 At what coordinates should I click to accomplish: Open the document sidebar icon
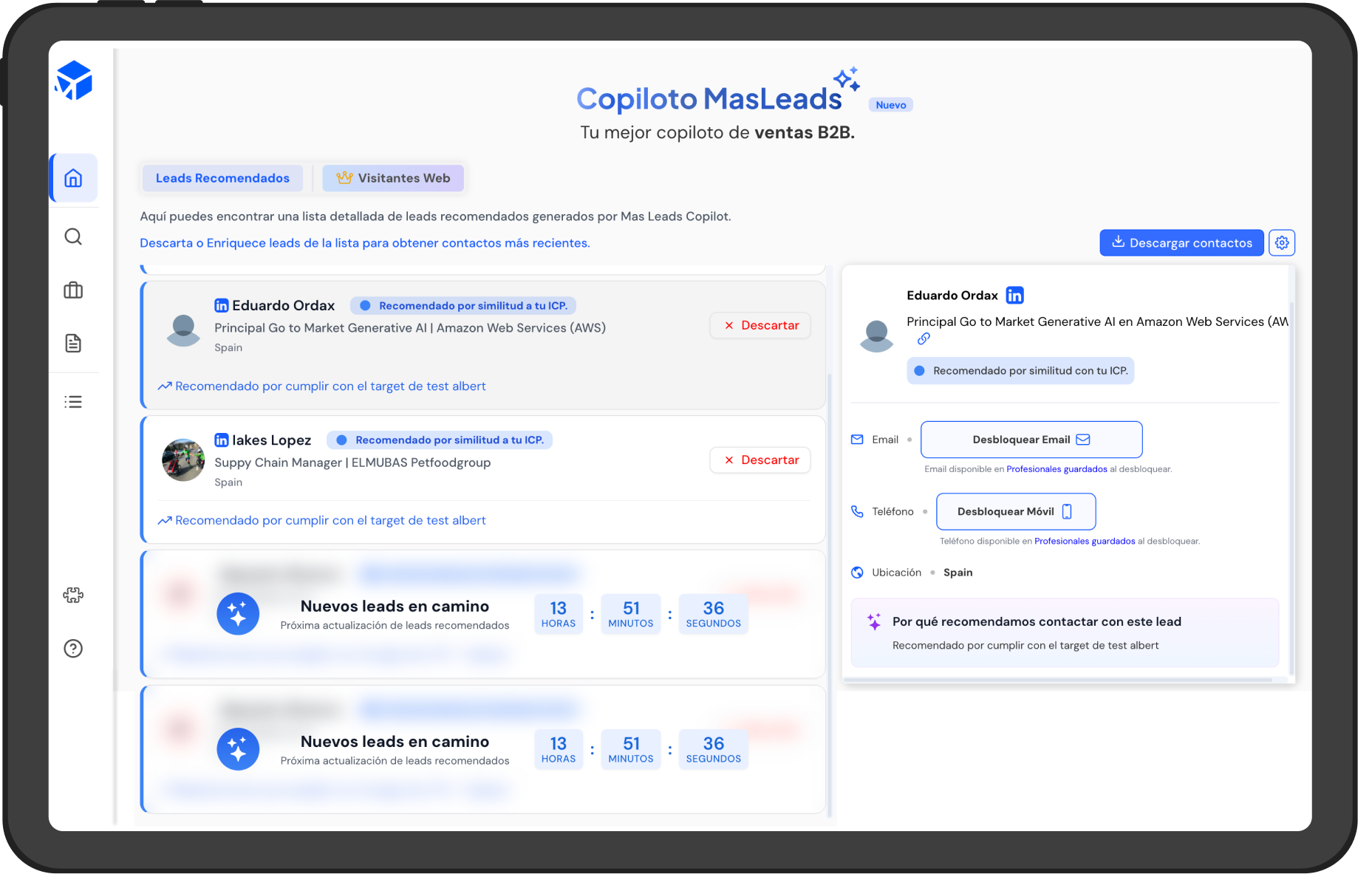pyautogui.click(x=73, y=343)
